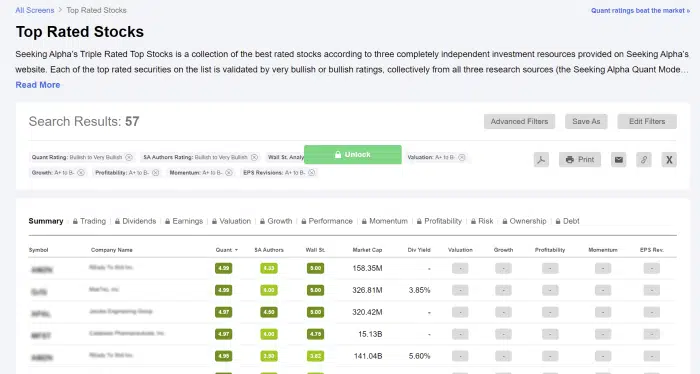
Task: Sort by the Wall St. column header
Action: (x=315, y=250)
